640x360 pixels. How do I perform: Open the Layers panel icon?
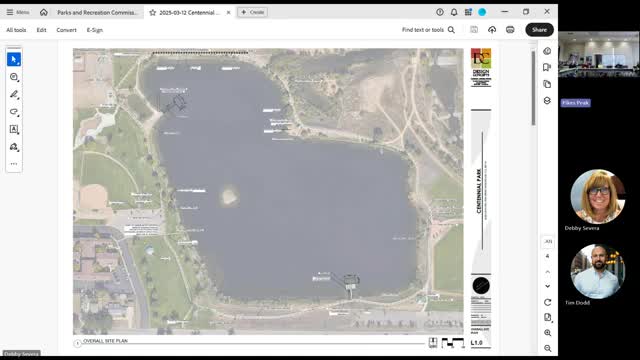pyautogui.click(x=547, y=100)
